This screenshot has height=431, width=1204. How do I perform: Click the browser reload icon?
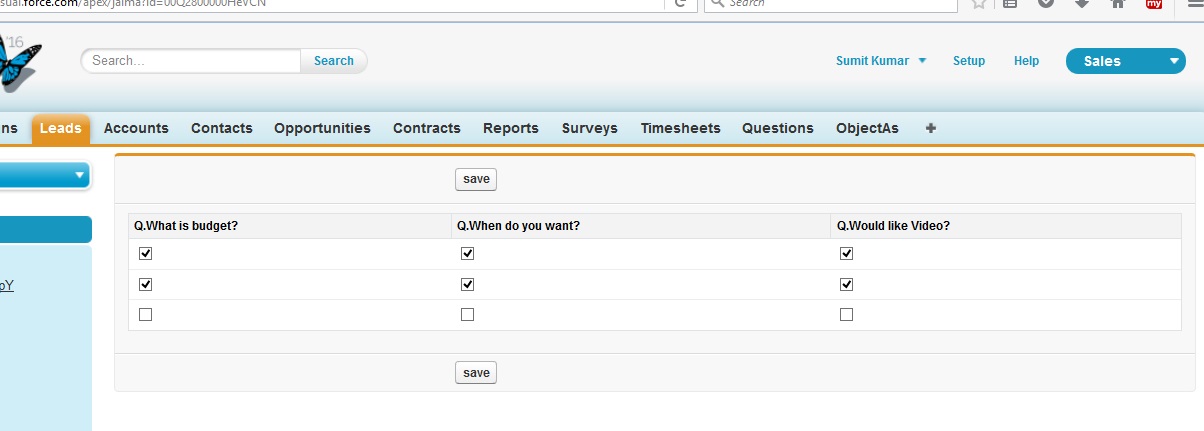click(x=680, y=3)
